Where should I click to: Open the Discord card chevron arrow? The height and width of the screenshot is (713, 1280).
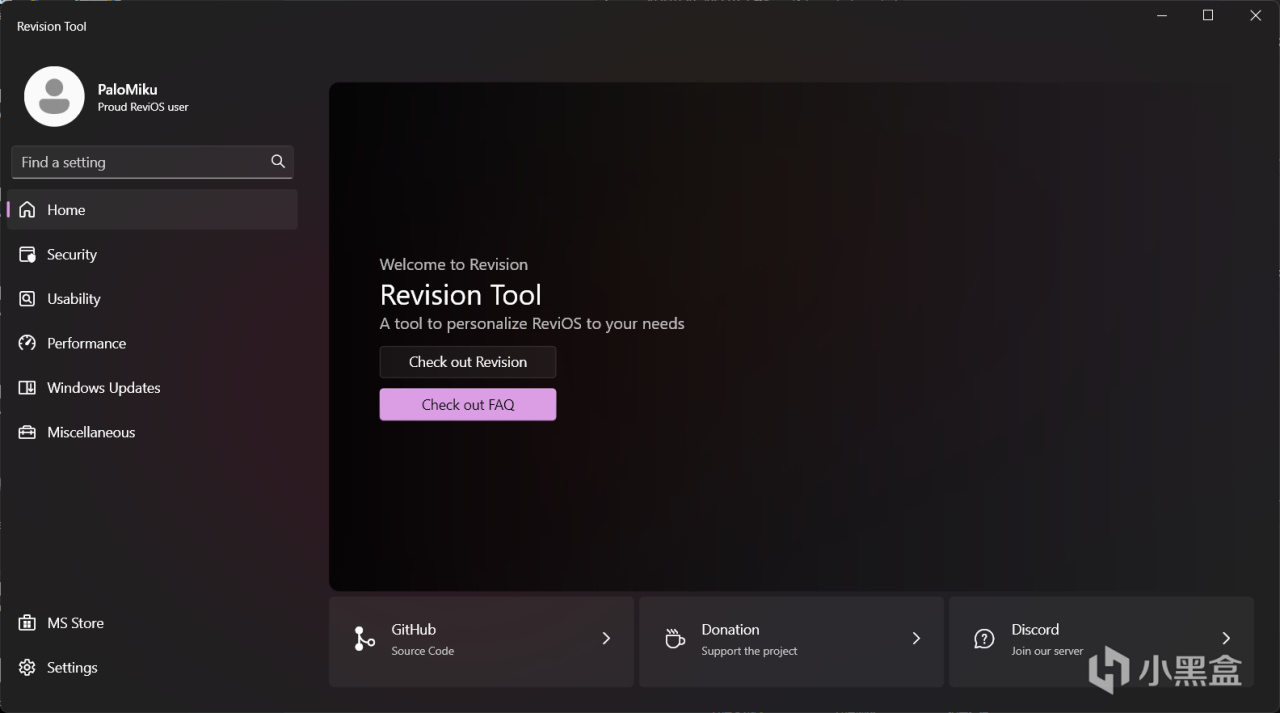tap(1226, 638)
